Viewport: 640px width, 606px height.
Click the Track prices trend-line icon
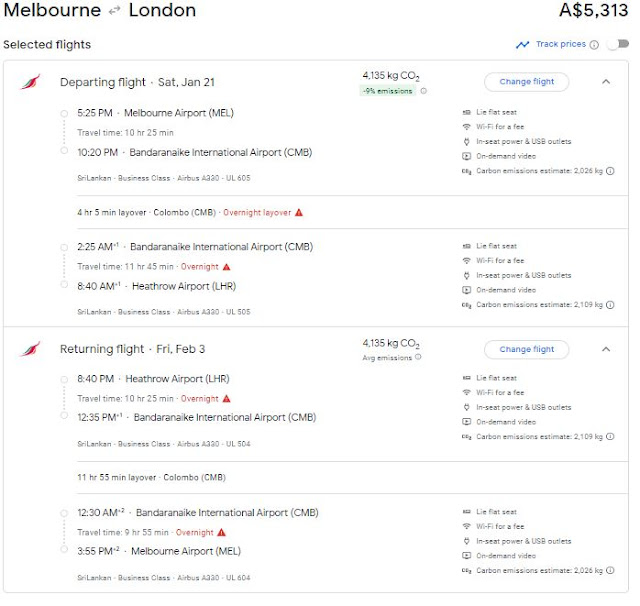[522, 44]
